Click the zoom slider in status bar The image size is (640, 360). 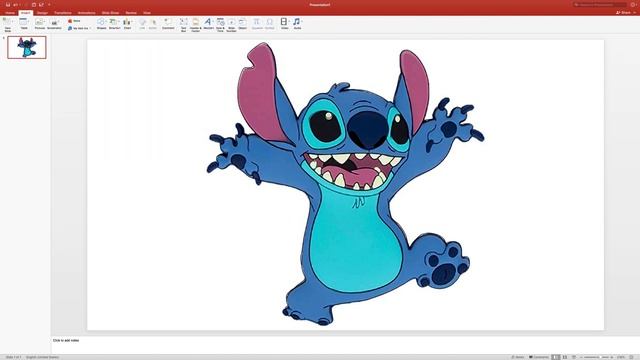(597, 357)
